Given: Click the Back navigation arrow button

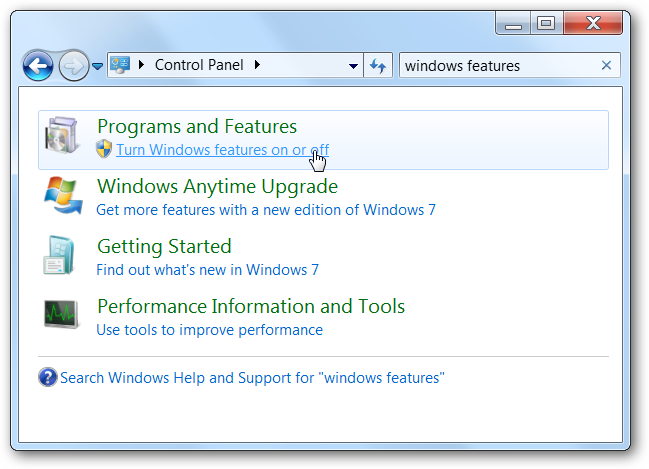Looking at the screenshot, I should click(38, 66).
